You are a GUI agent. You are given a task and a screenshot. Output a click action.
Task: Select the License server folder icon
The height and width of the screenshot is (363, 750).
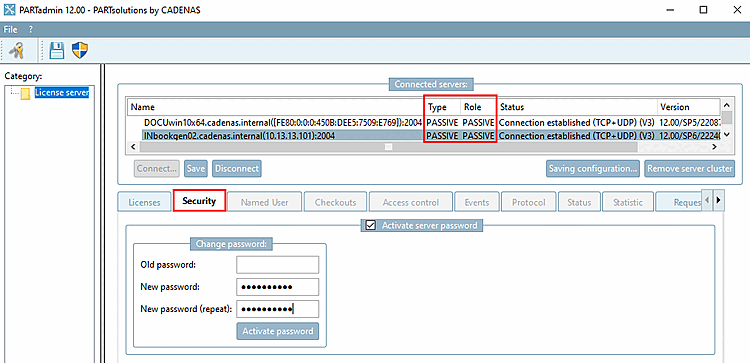[x=26, y=93]
